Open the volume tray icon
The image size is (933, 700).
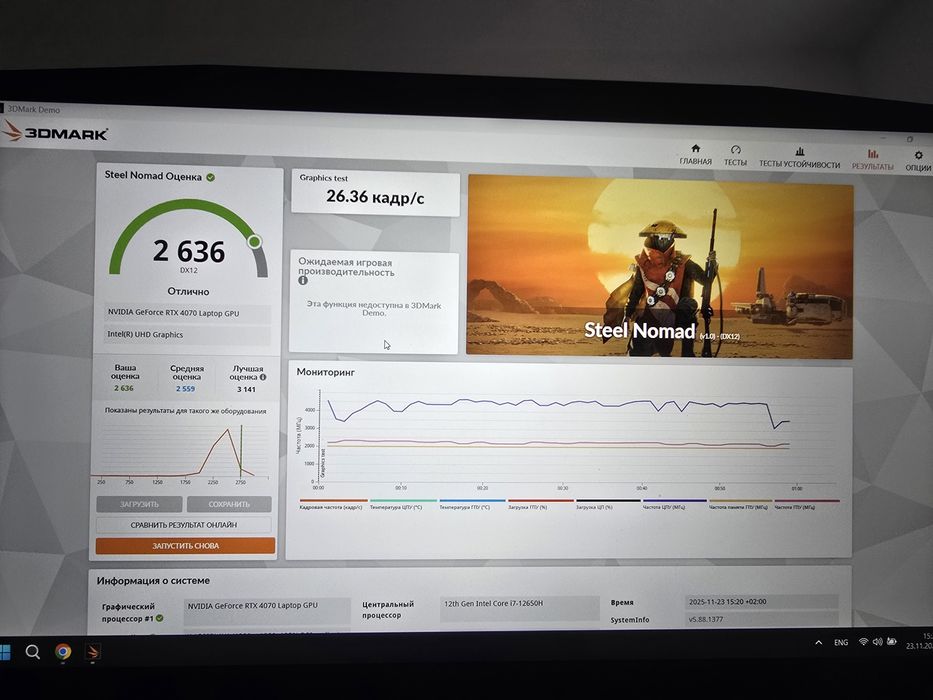click(877, 642)
